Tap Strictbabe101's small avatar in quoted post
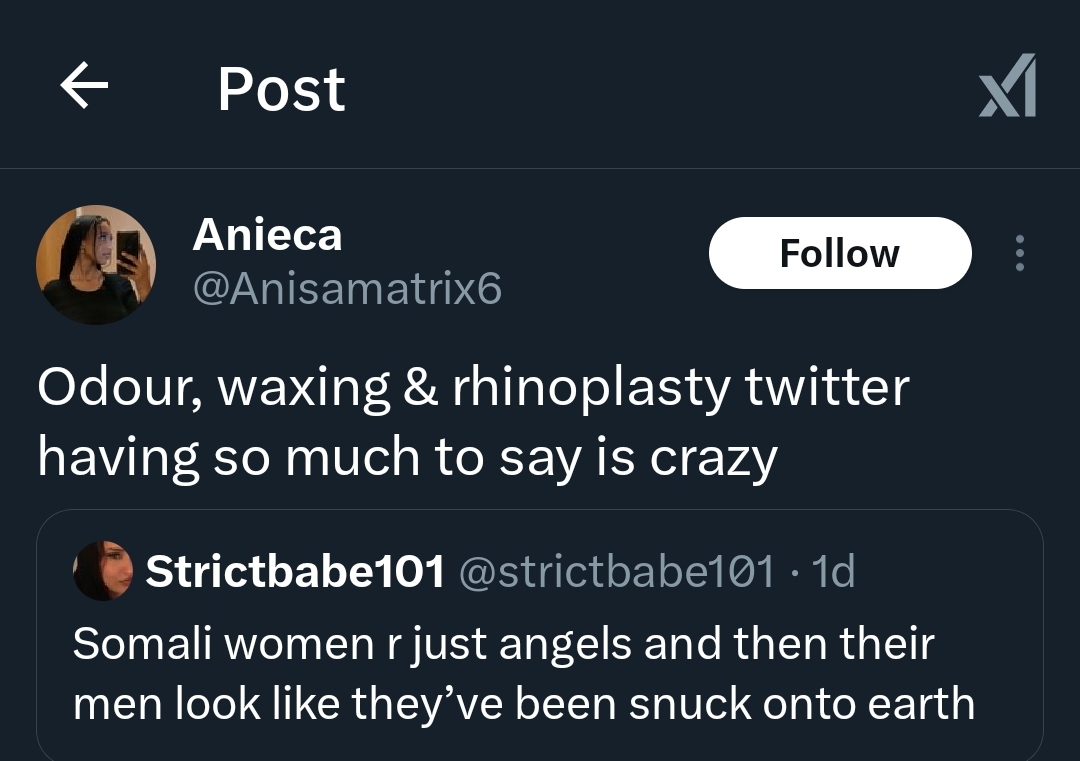1080x761 pixels. (103, 571)
